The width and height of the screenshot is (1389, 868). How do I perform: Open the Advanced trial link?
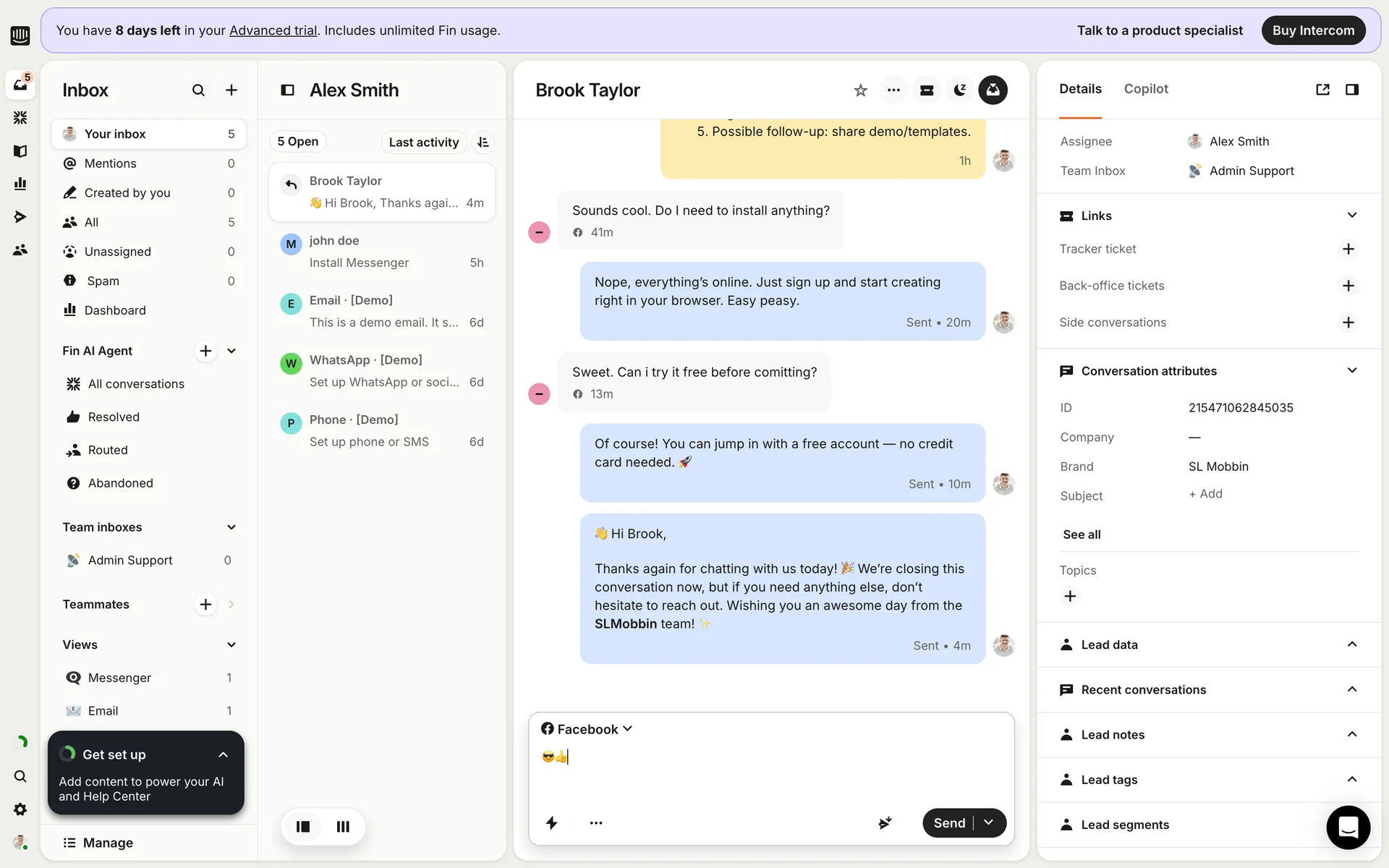pos(273,30)
